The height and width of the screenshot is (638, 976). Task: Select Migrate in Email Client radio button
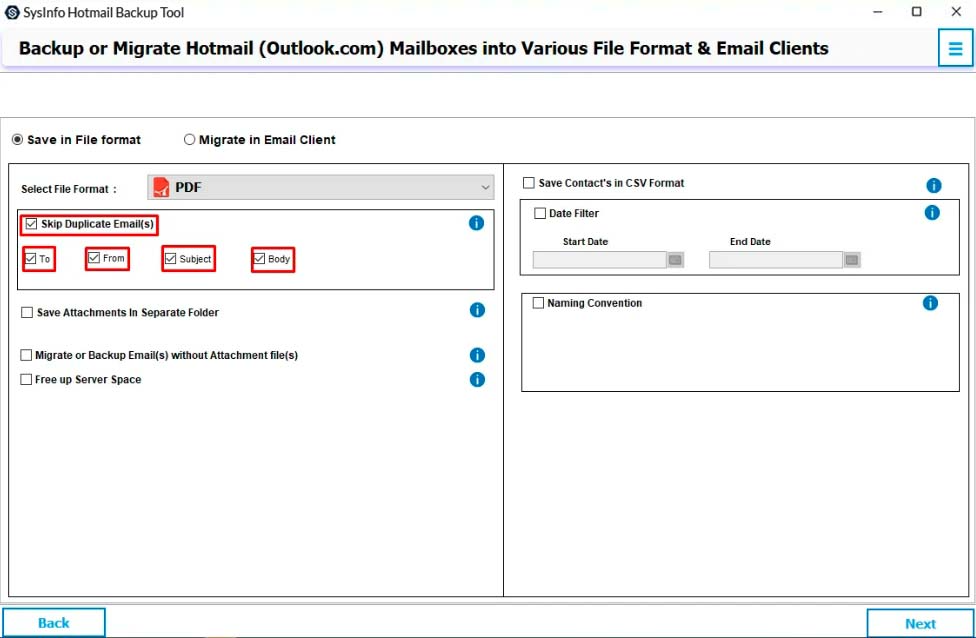click(x=189, y=139)
